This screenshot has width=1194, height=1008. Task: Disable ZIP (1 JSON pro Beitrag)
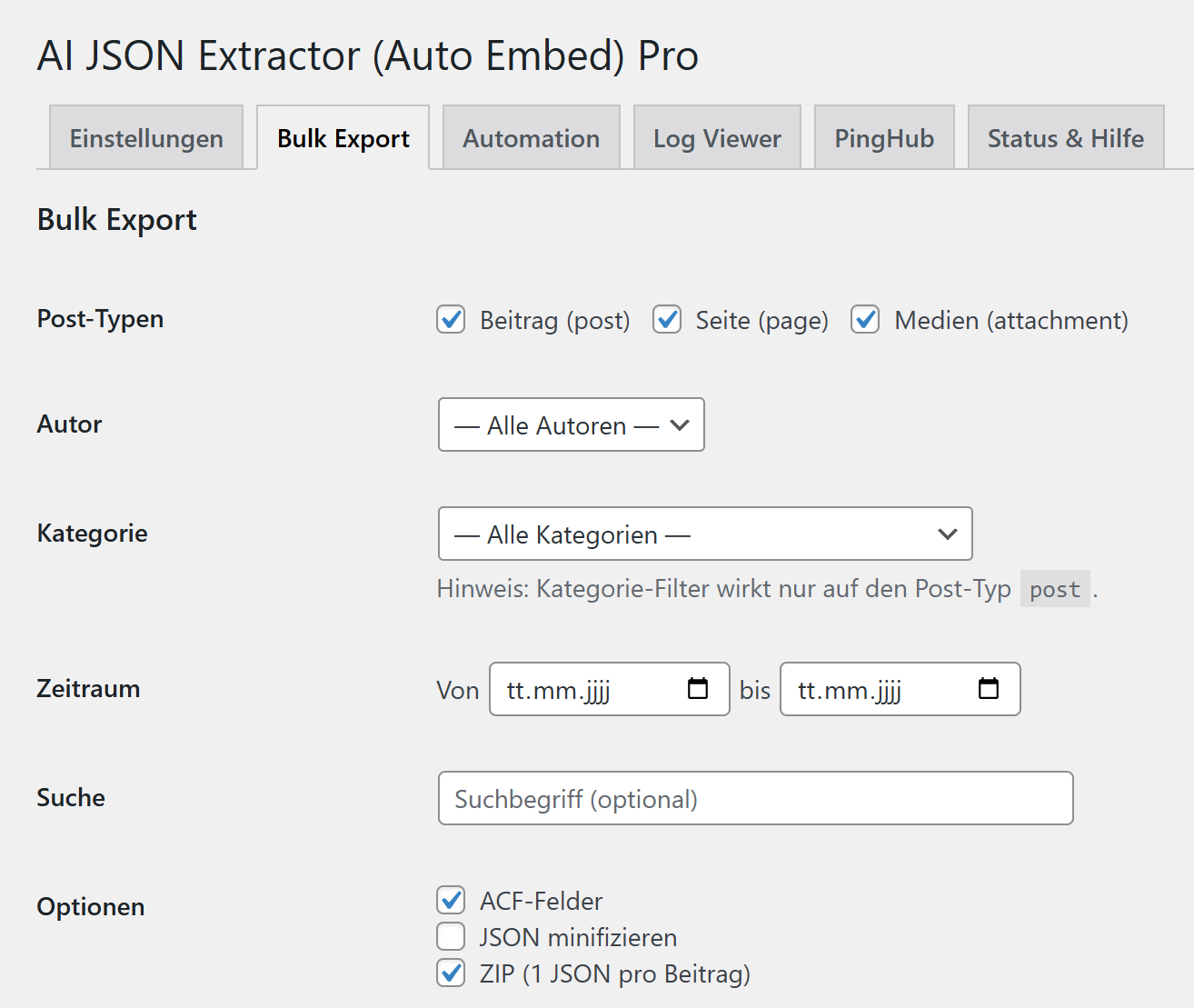point(451,973)
